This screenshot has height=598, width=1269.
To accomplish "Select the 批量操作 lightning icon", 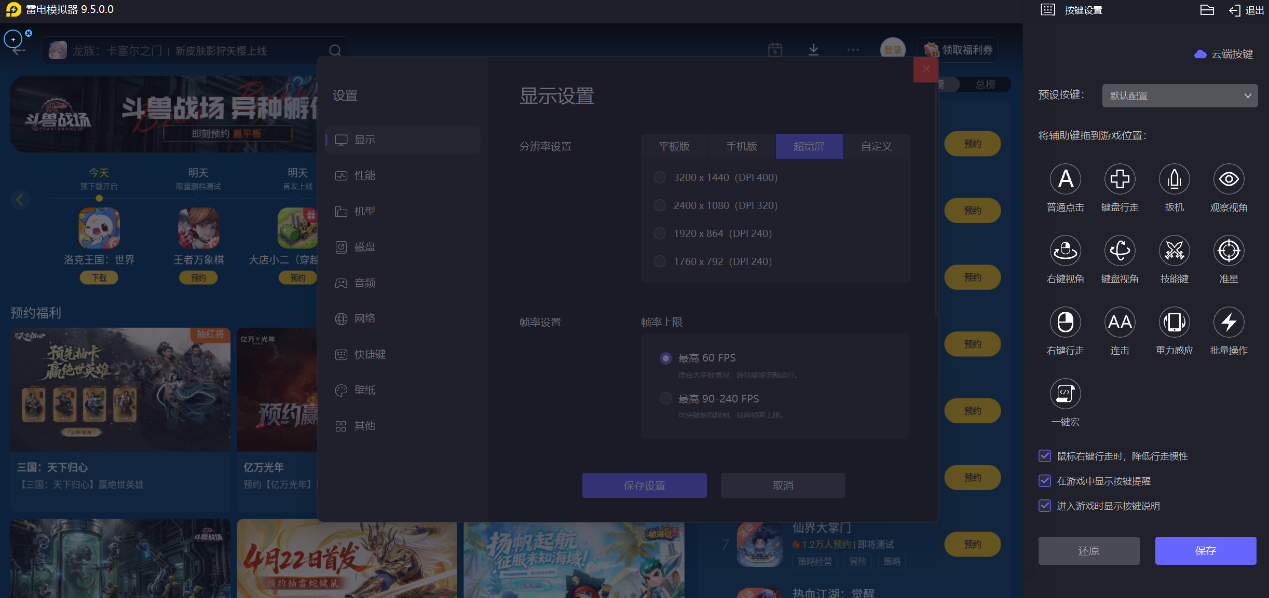I will pyautogui.click(x=1228, y=322).
